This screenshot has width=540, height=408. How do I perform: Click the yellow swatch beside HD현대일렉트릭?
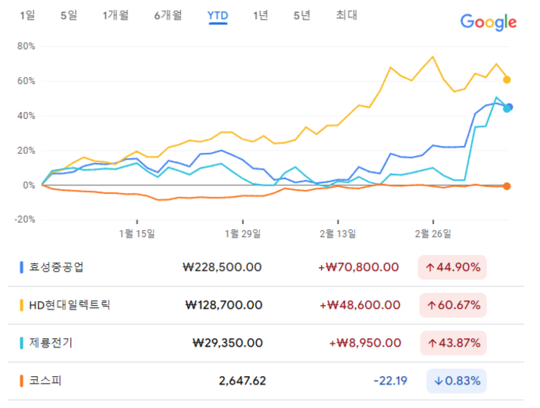click(21, 305)
